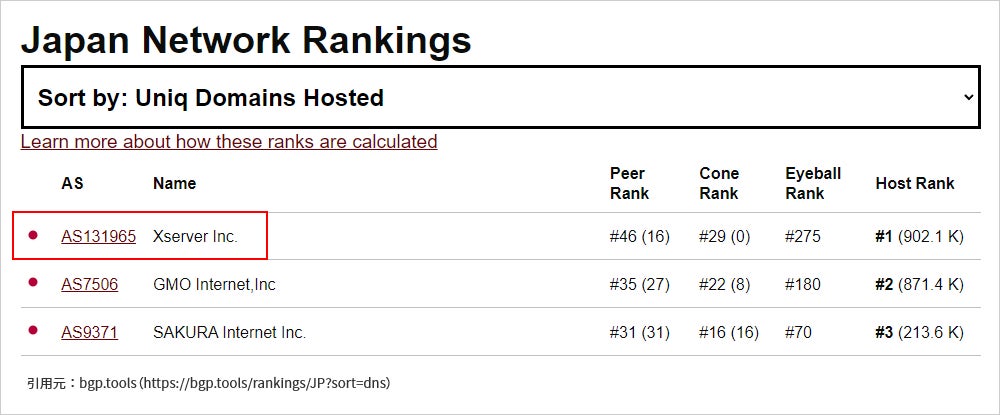Open the AS9371 link
The width and height of the screenshot is (1000, 415).
(x=89, y=332)
